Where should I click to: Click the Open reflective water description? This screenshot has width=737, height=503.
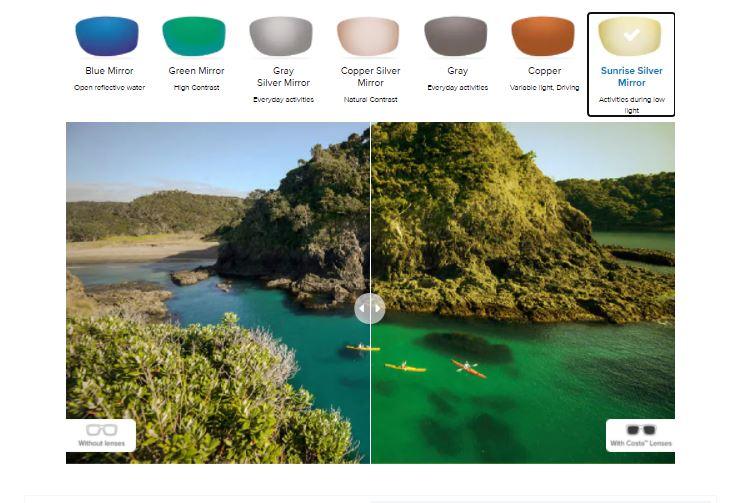click(110, 87)
